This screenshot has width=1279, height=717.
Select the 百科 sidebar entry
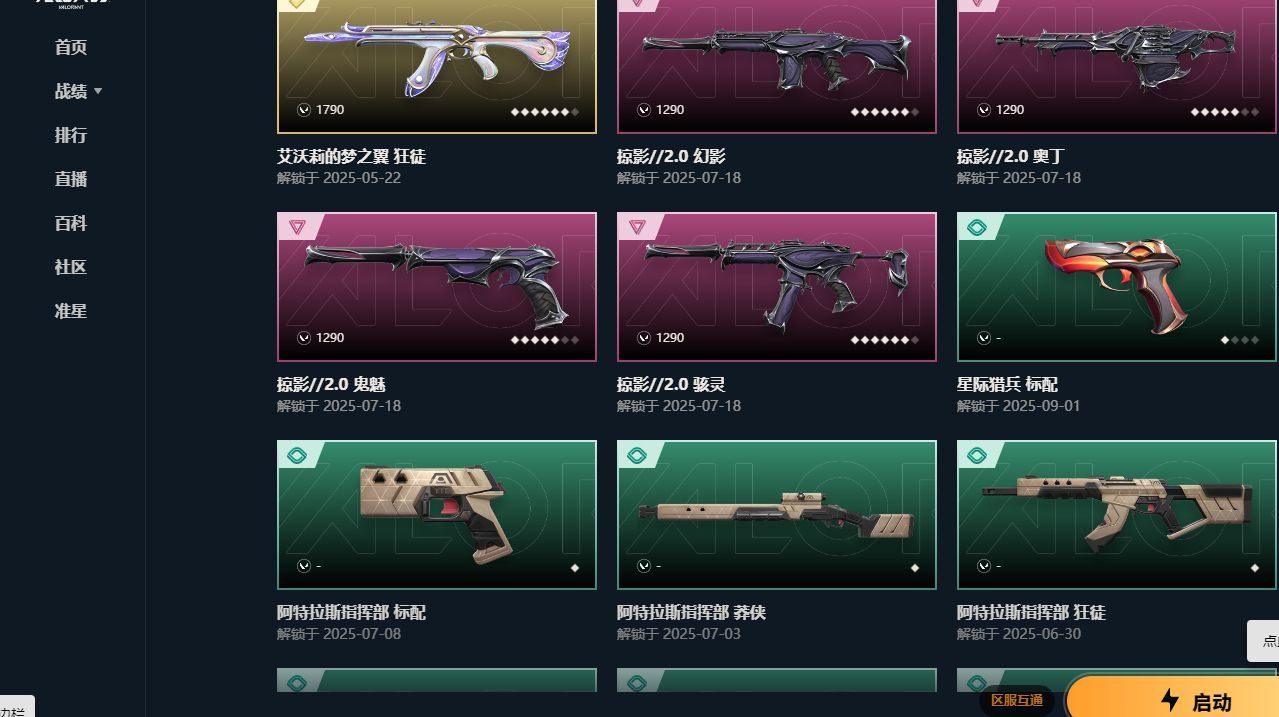[71, 223]
